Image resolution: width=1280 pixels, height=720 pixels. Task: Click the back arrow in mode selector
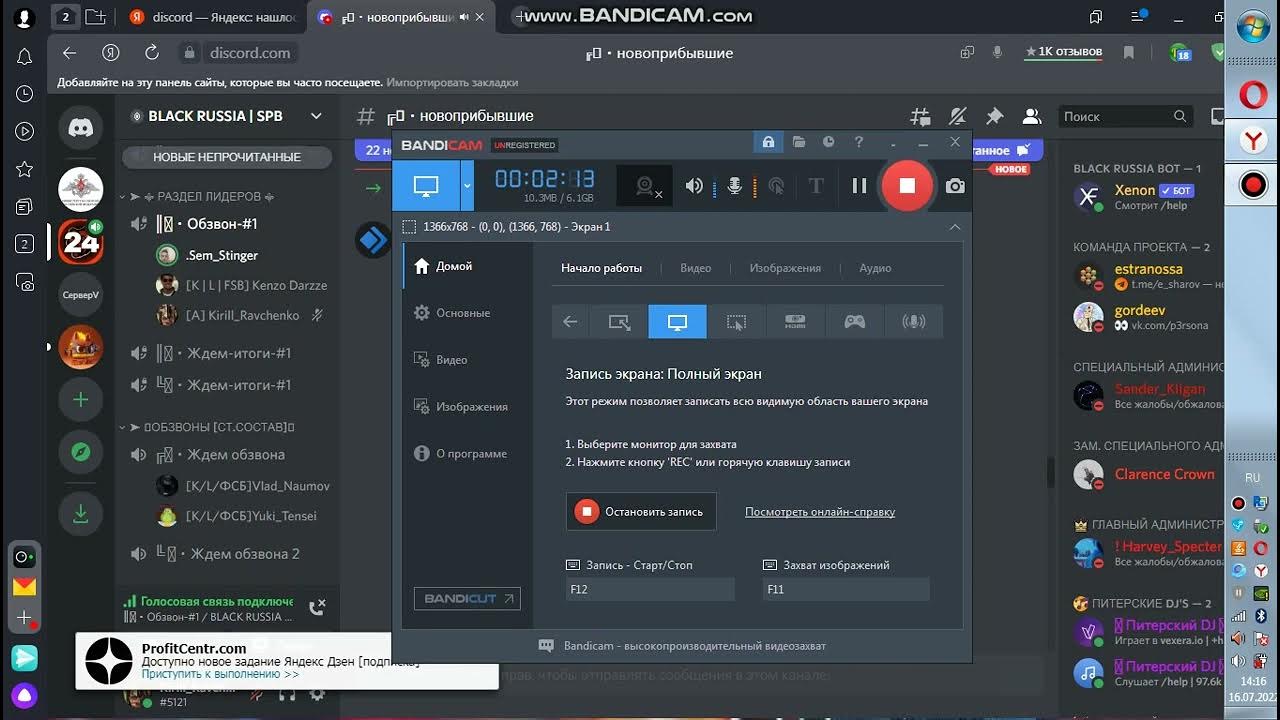[x=570, y=322]
